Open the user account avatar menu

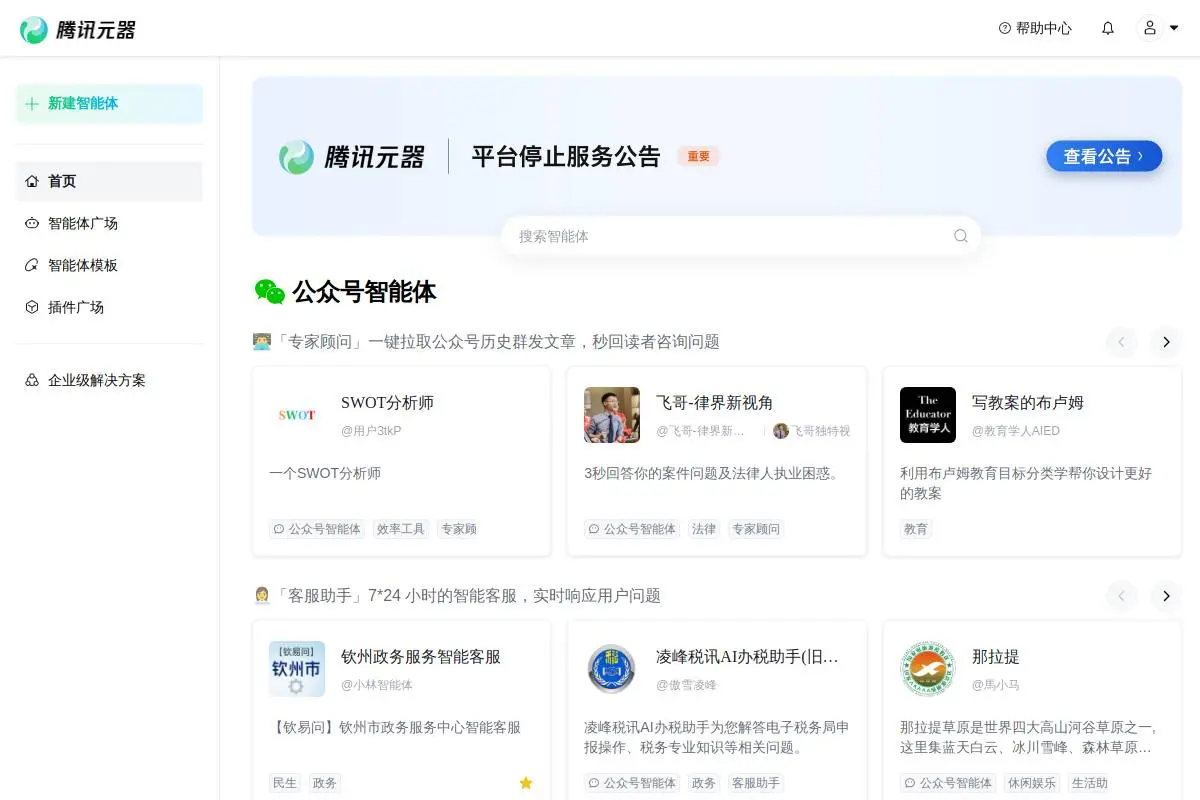tap(1150, 28)
